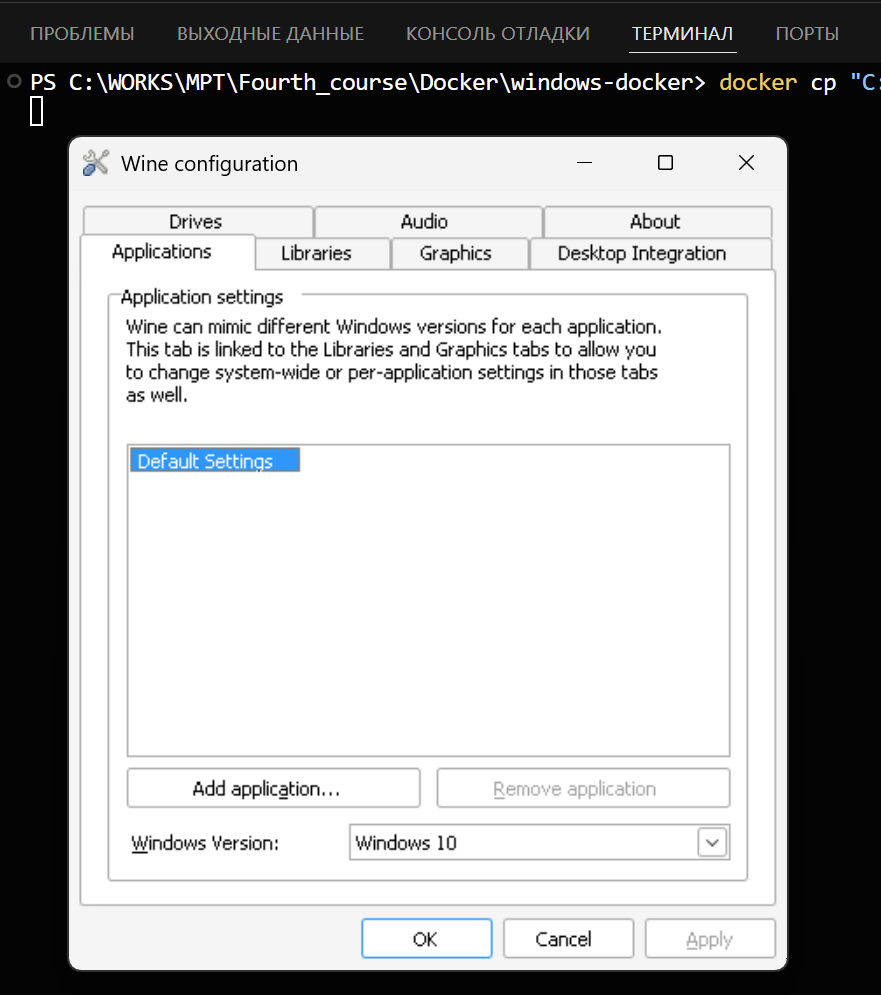
Task: Click the Wine configuration title bar icon
Action: coord(96,163)
